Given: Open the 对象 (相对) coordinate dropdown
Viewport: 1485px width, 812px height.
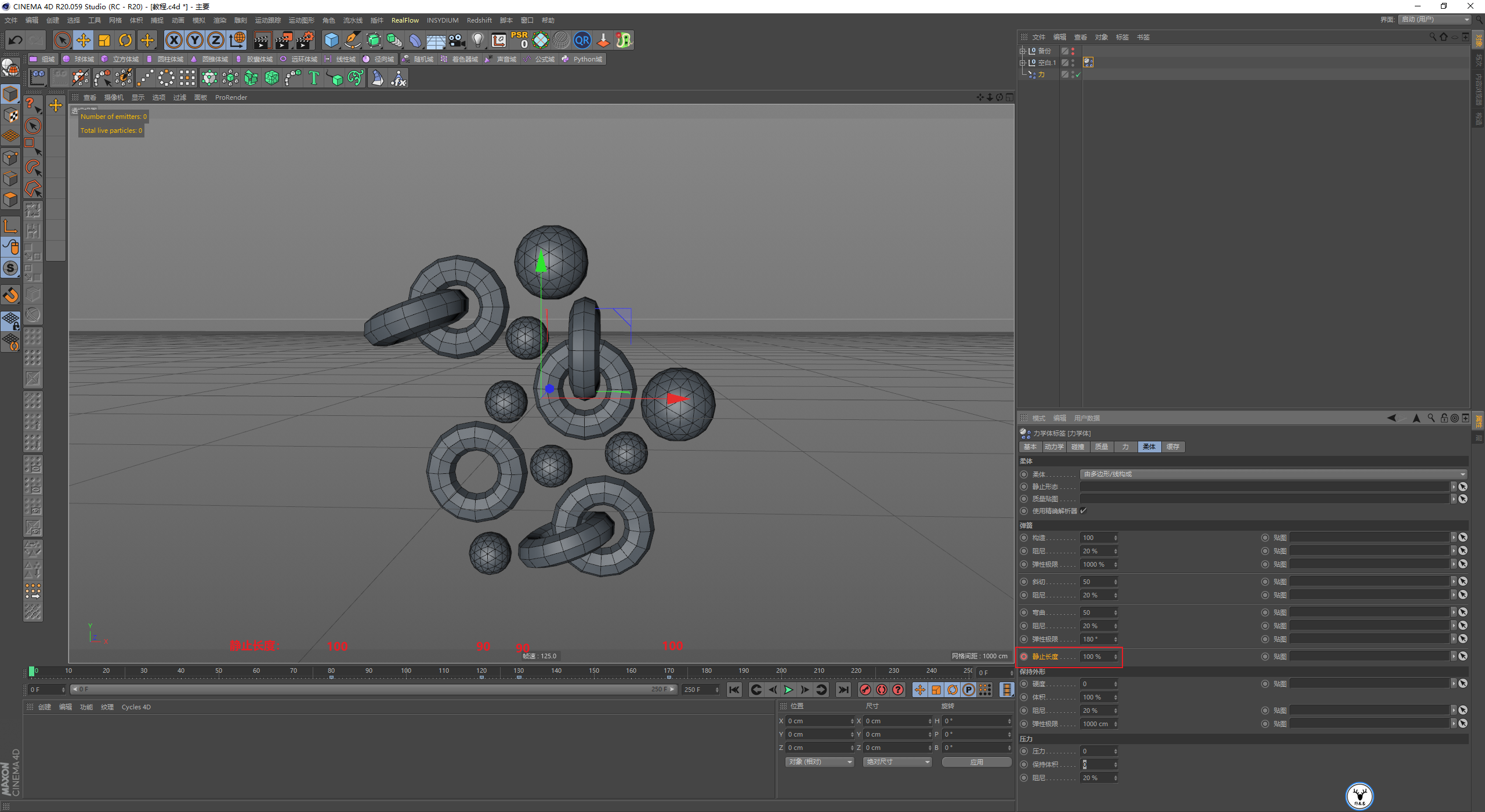Looking at the screenshot, I should pos(819,762).
